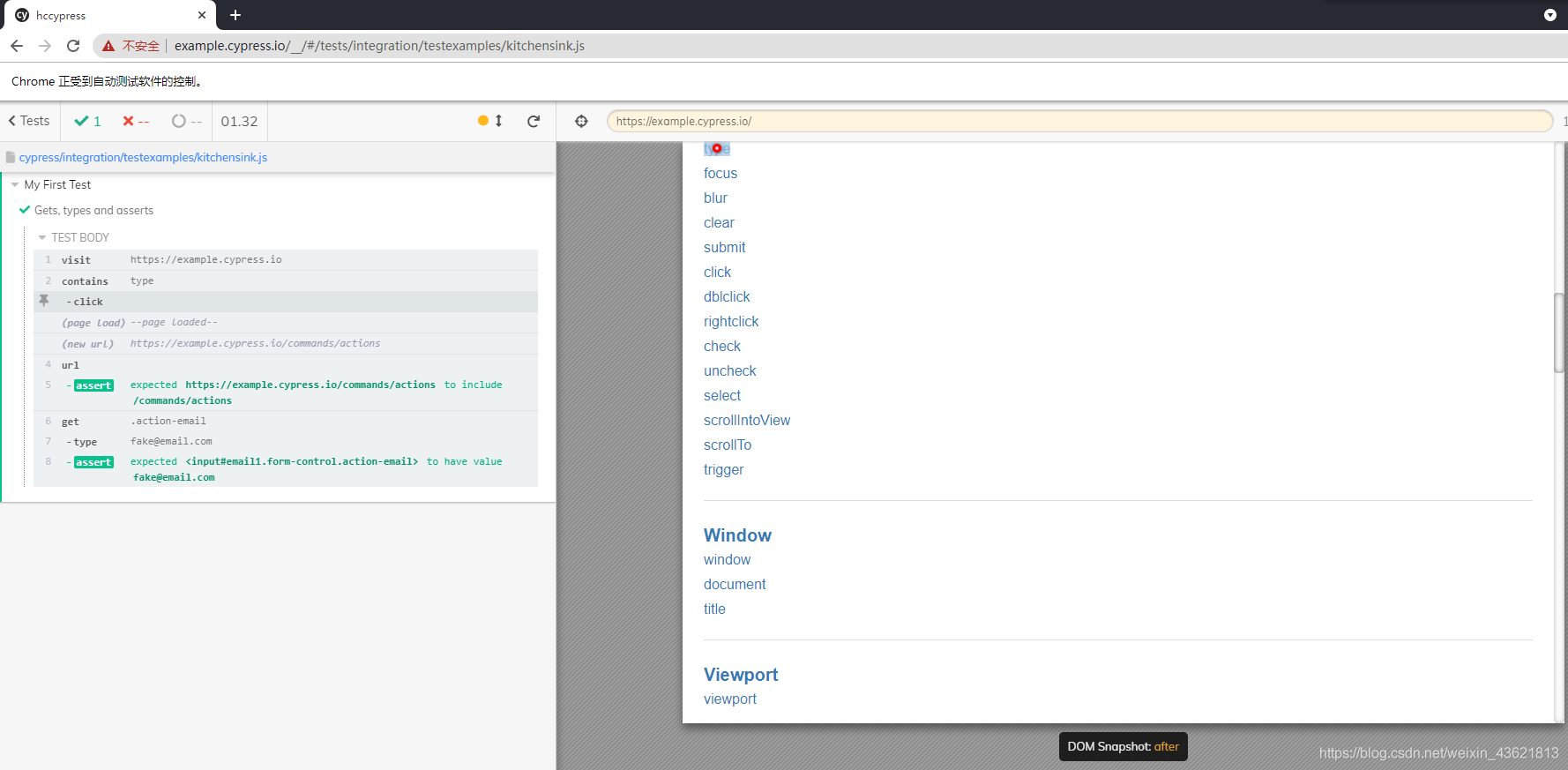Click the failed tests red X indicator
The image size is (1568, 770).
point(136,121)
